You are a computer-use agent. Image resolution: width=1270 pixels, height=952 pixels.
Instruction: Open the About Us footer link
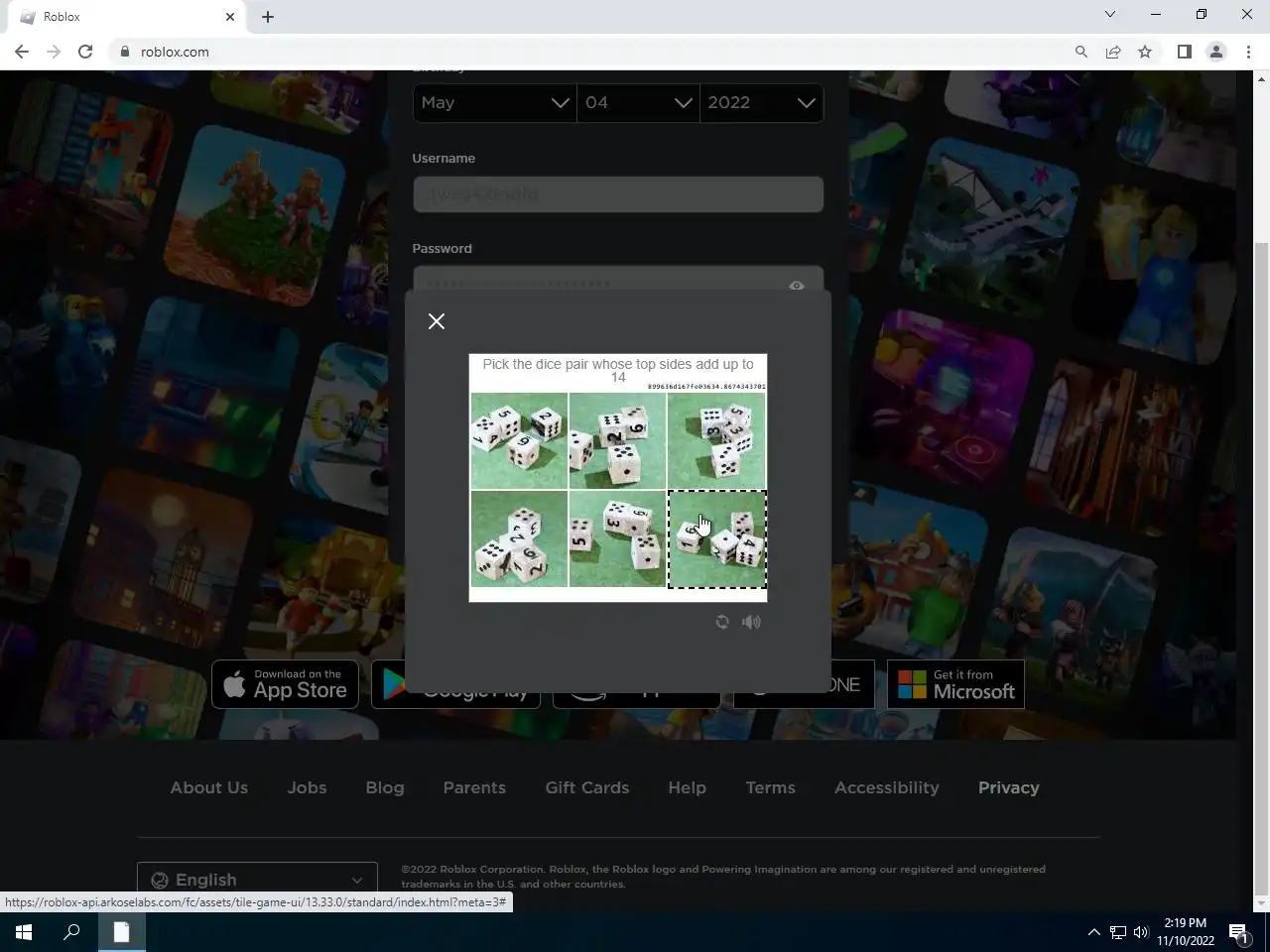(209, 787)
